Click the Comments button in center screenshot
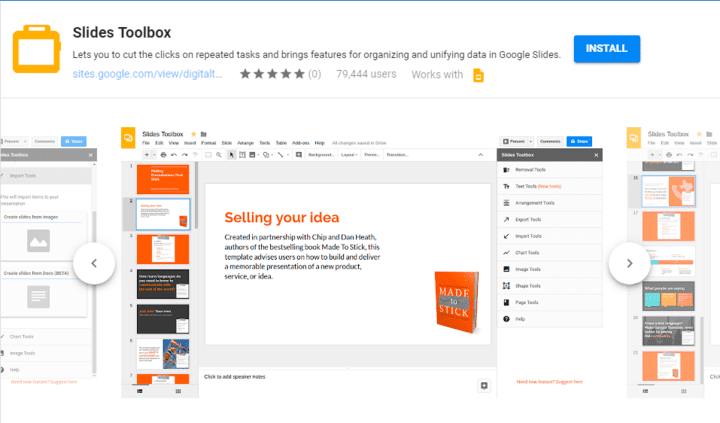 point(550,141)
